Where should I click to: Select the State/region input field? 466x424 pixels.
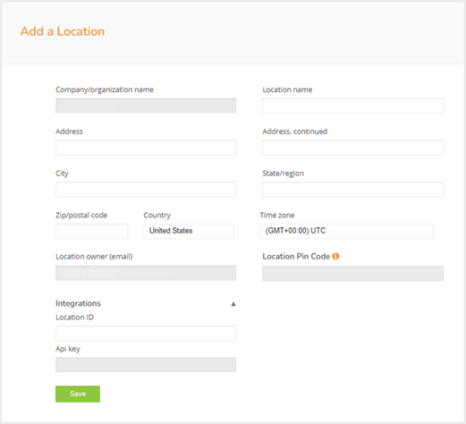pos(353,189)
